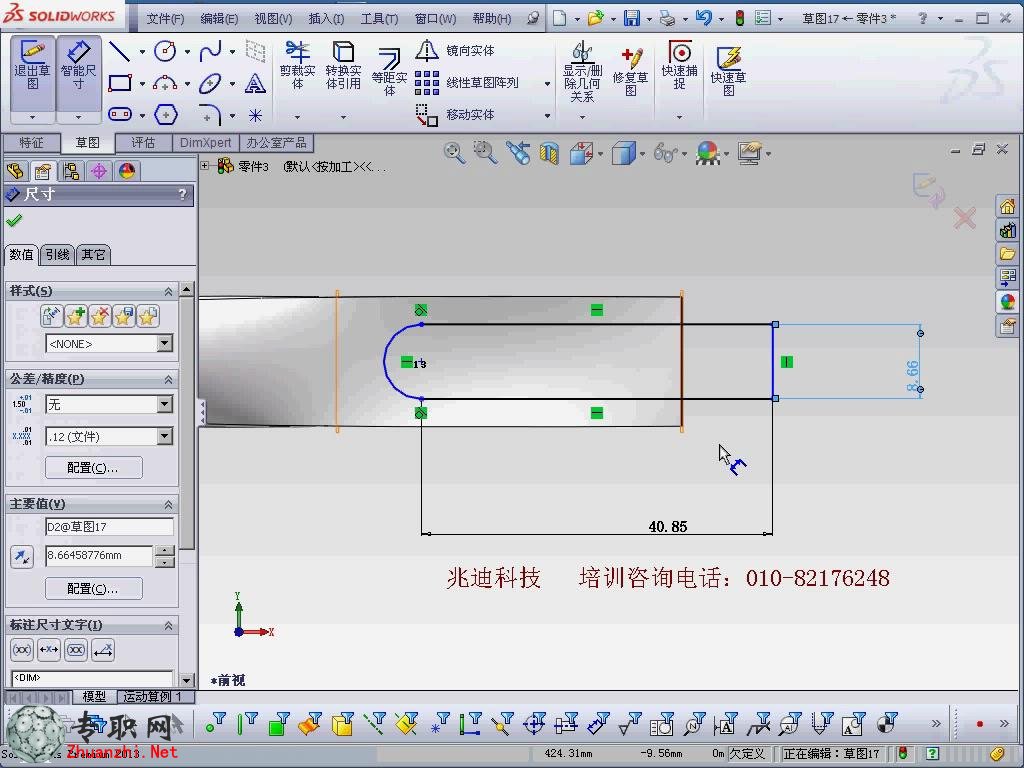Switch to the 运动算例 1 bottom tab
1024x768 pixels.
coord(152,697)
